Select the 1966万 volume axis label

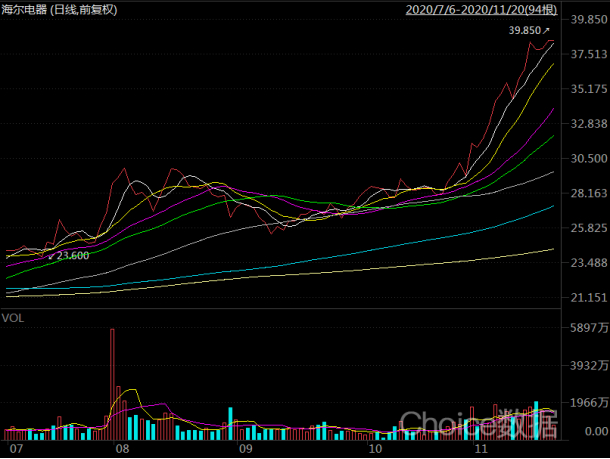click(x=589, y=403)
